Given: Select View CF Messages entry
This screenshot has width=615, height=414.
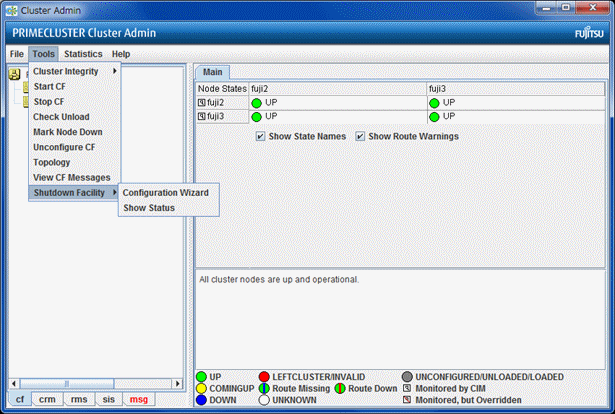Looking at the screenshot, I should 75,178.
